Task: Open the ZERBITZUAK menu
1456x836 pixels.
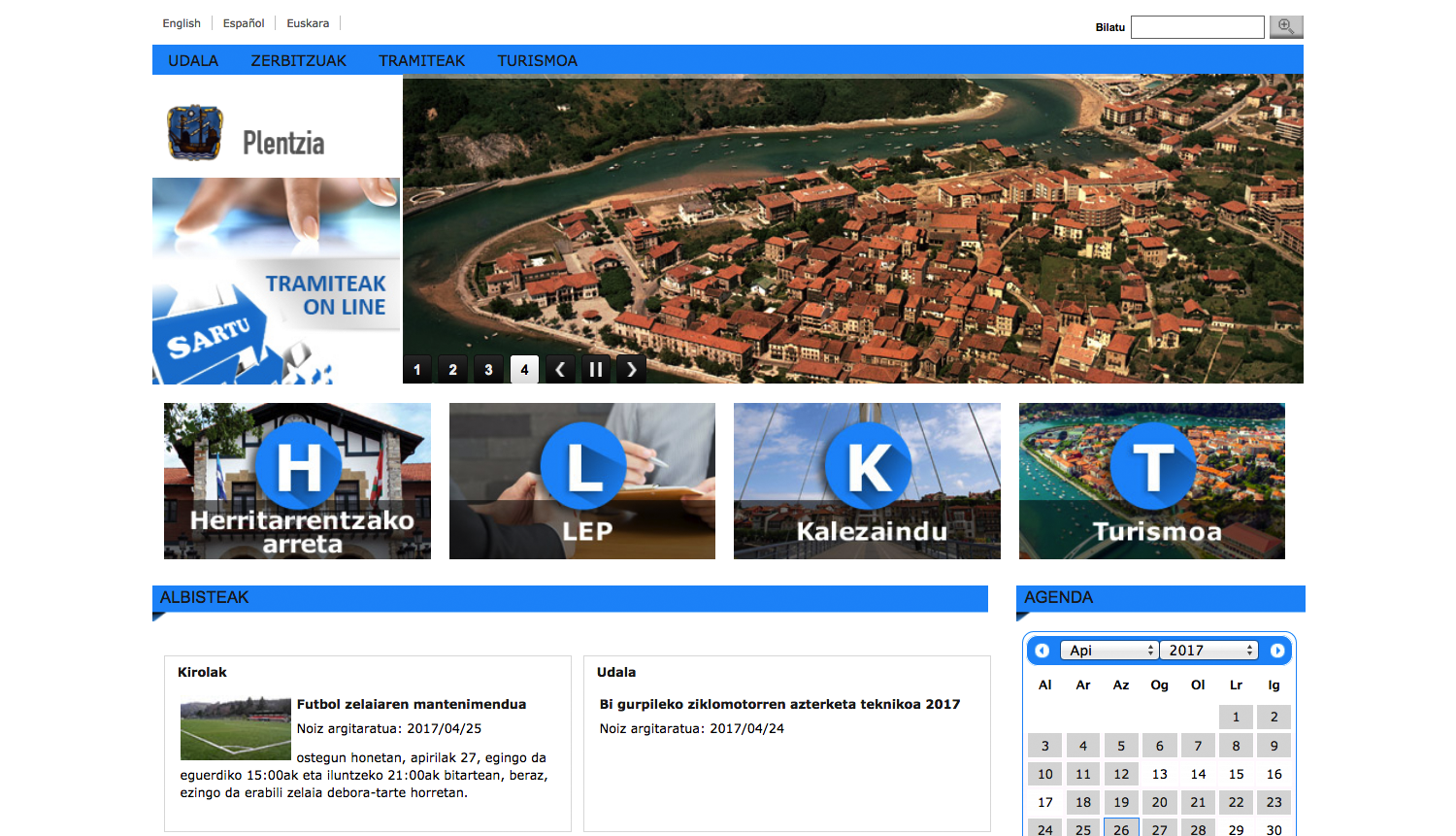Action: [299, 60]
